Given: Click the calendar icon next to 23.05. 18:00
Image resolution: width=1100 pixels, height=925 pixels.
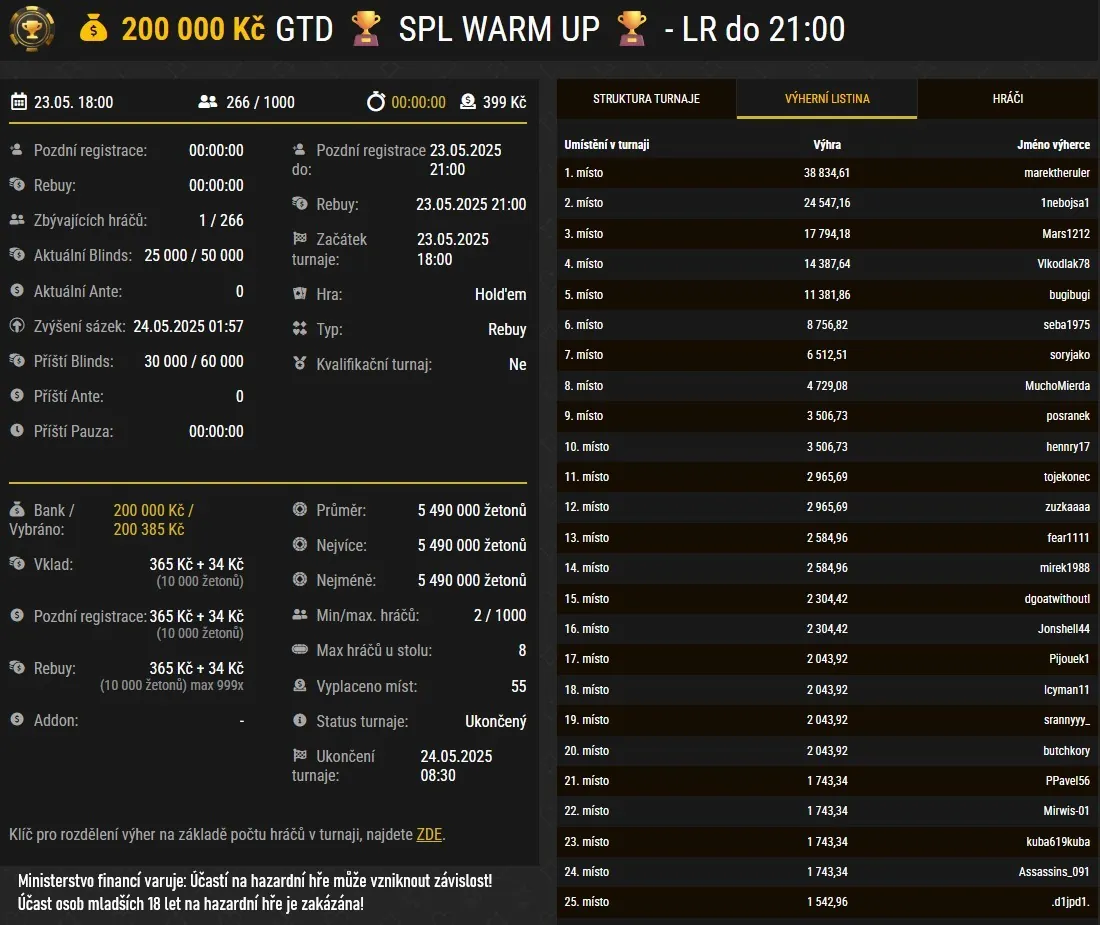Looking at the screenshot, I should [x=18, y=102].
